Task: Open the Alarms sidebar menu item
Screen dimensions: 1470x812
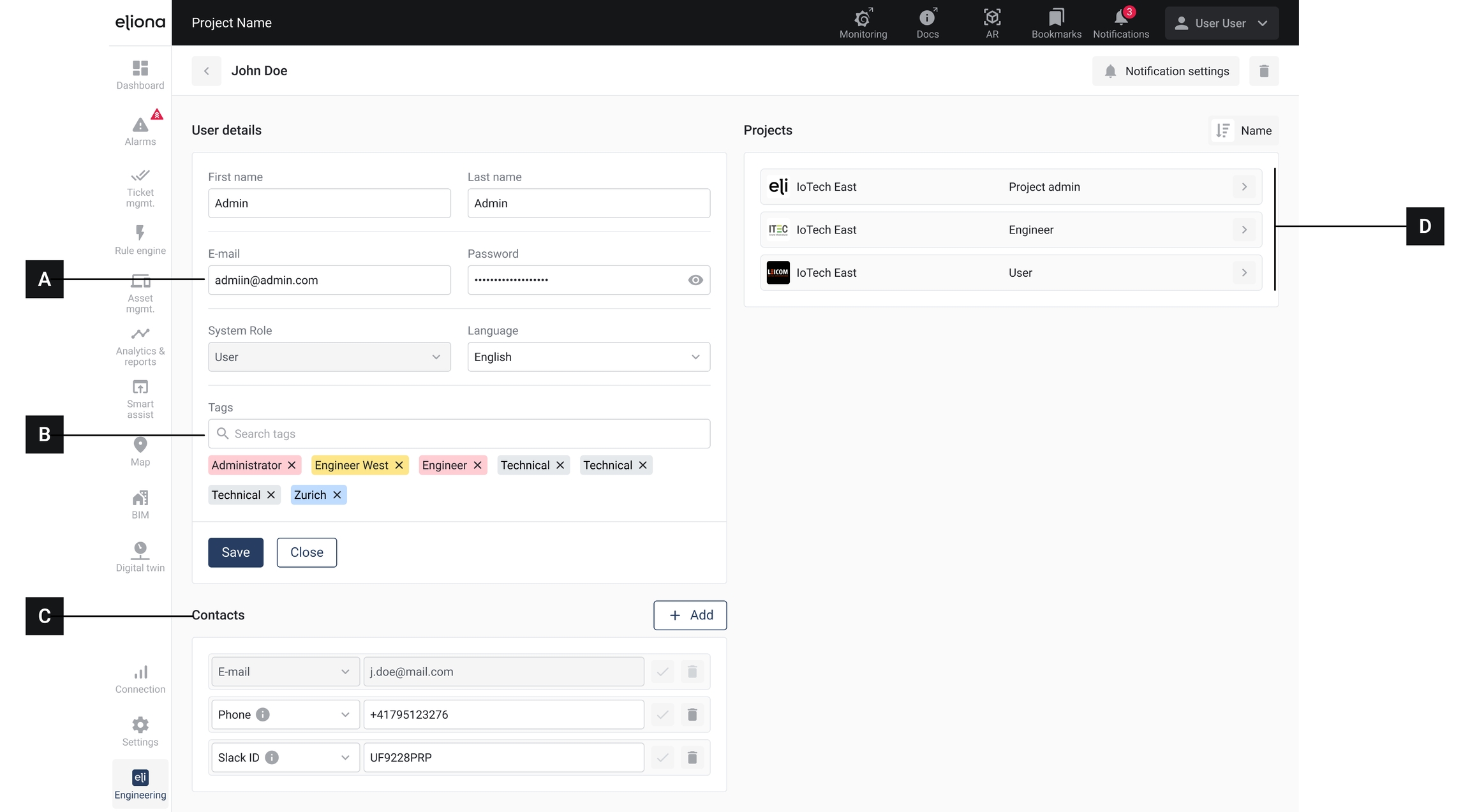Action: click(140, 131)
